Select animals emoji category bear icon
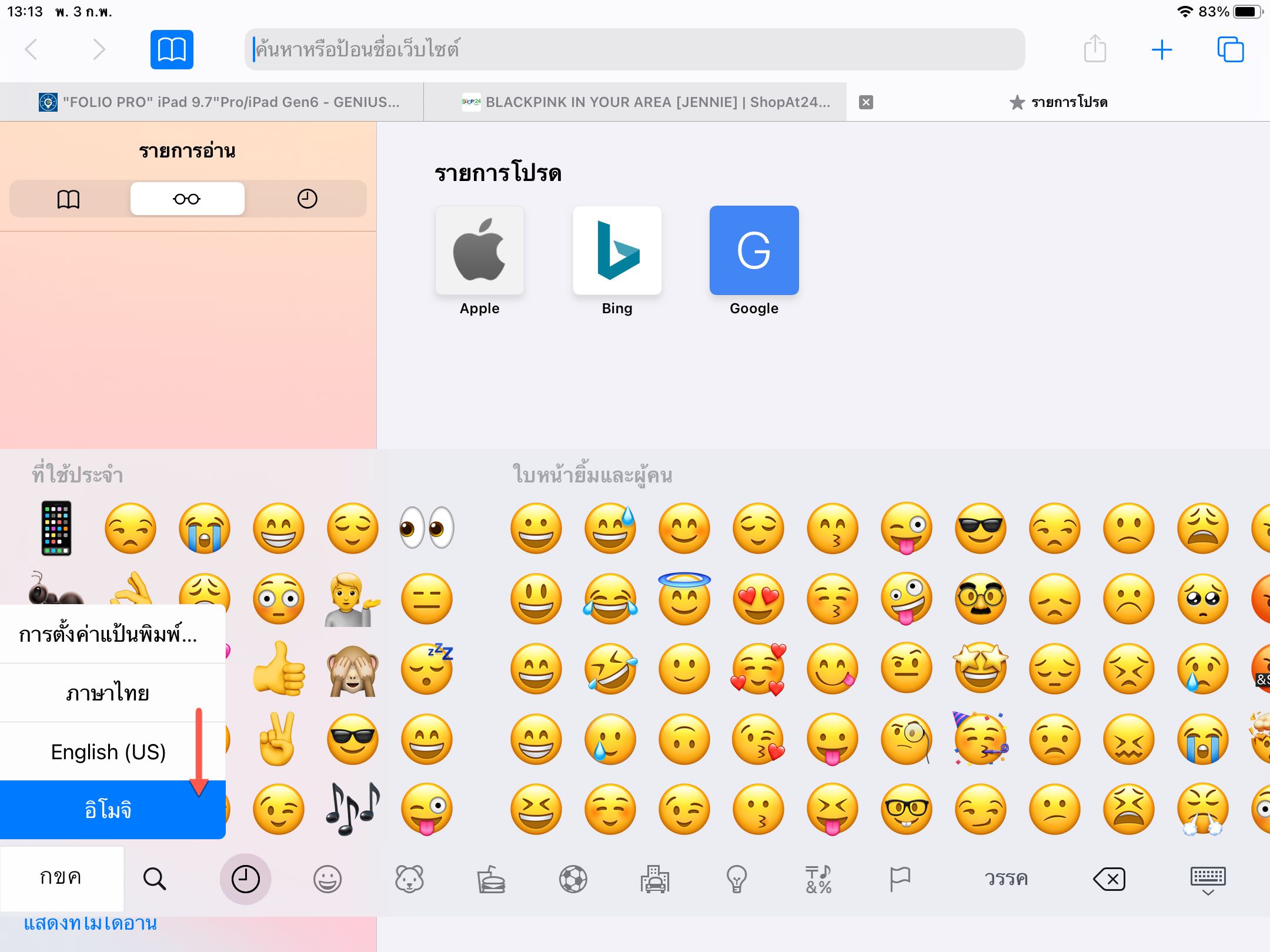The image size is (1270, 952). pos(409,879)
